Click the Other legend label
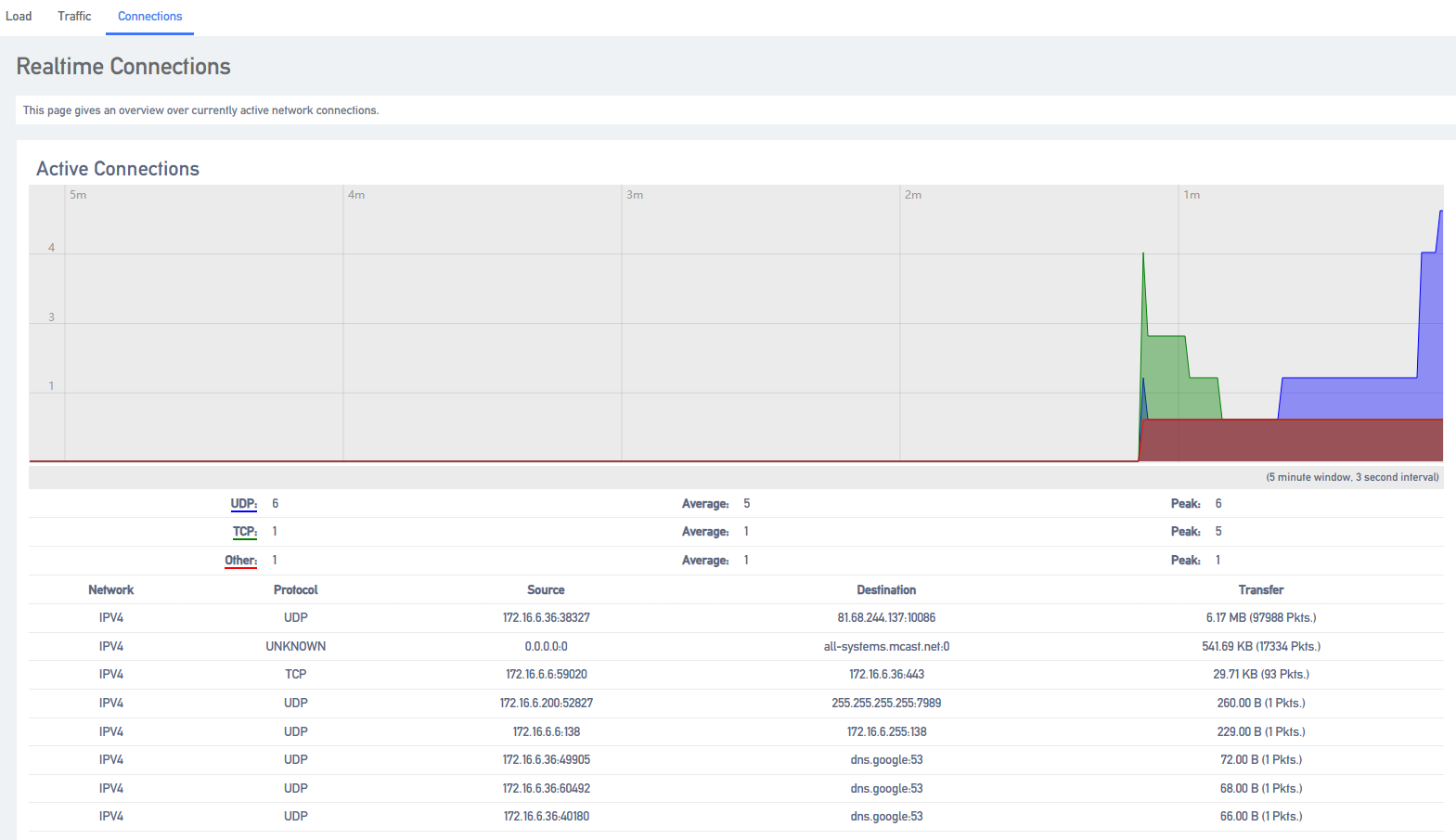 [240, 561]
